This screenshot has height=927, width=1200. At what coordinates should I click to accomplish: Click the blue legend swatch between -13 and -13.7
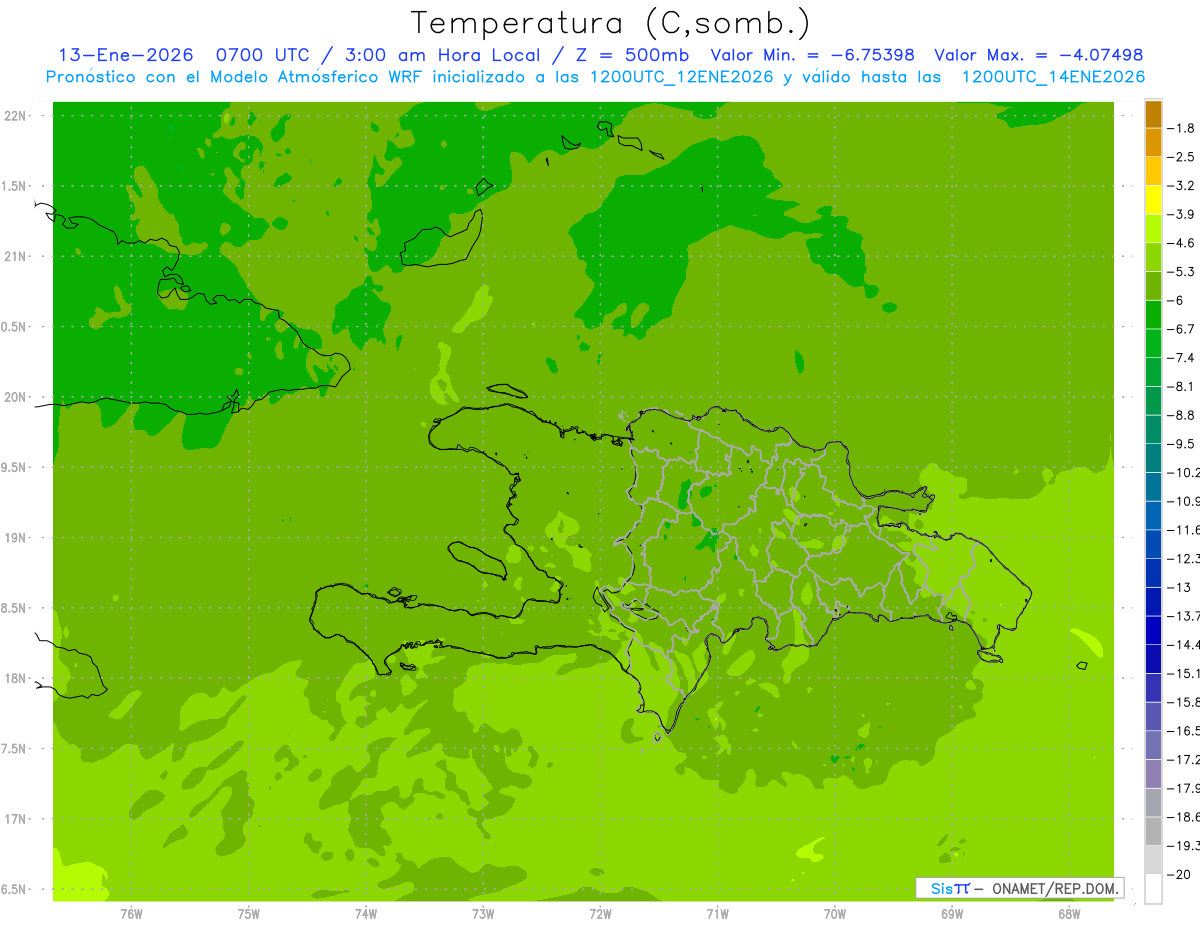coord(1153,602)
